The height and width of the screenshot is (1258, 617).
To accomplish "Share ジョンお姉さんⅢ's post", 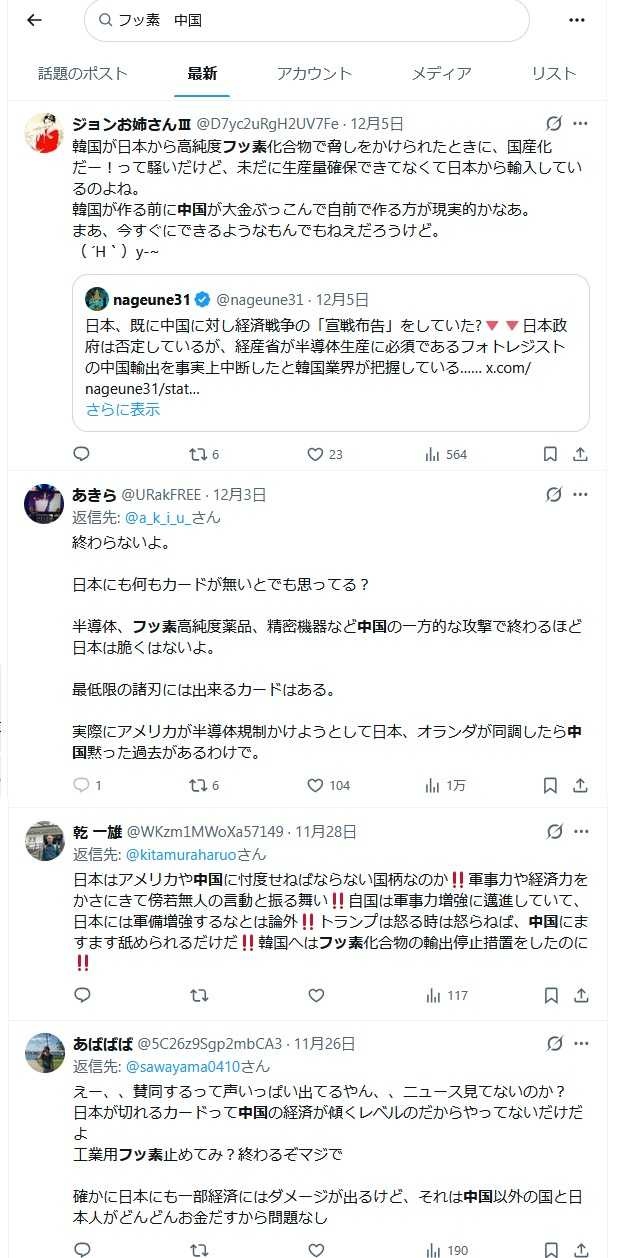I will (x=580, y=454).
